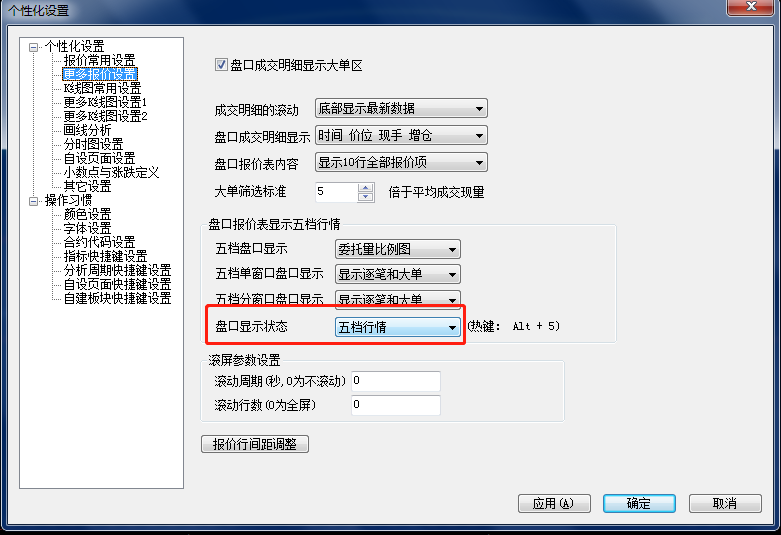Viewport: 781px width, 535px height.
Task: Confirm settings with 确定 button
Action: pos(639,503)
